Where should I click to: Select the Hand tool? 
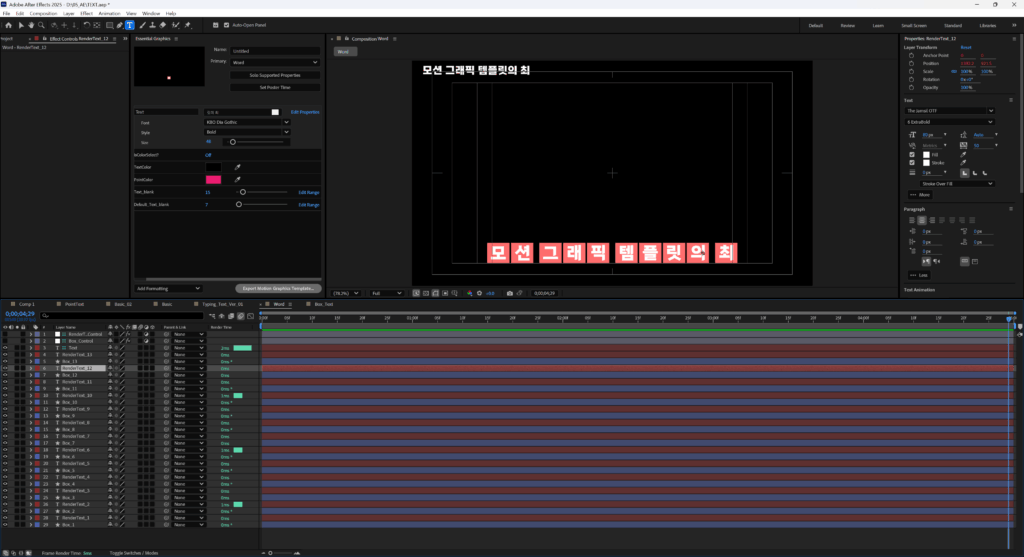pos(31,25)
